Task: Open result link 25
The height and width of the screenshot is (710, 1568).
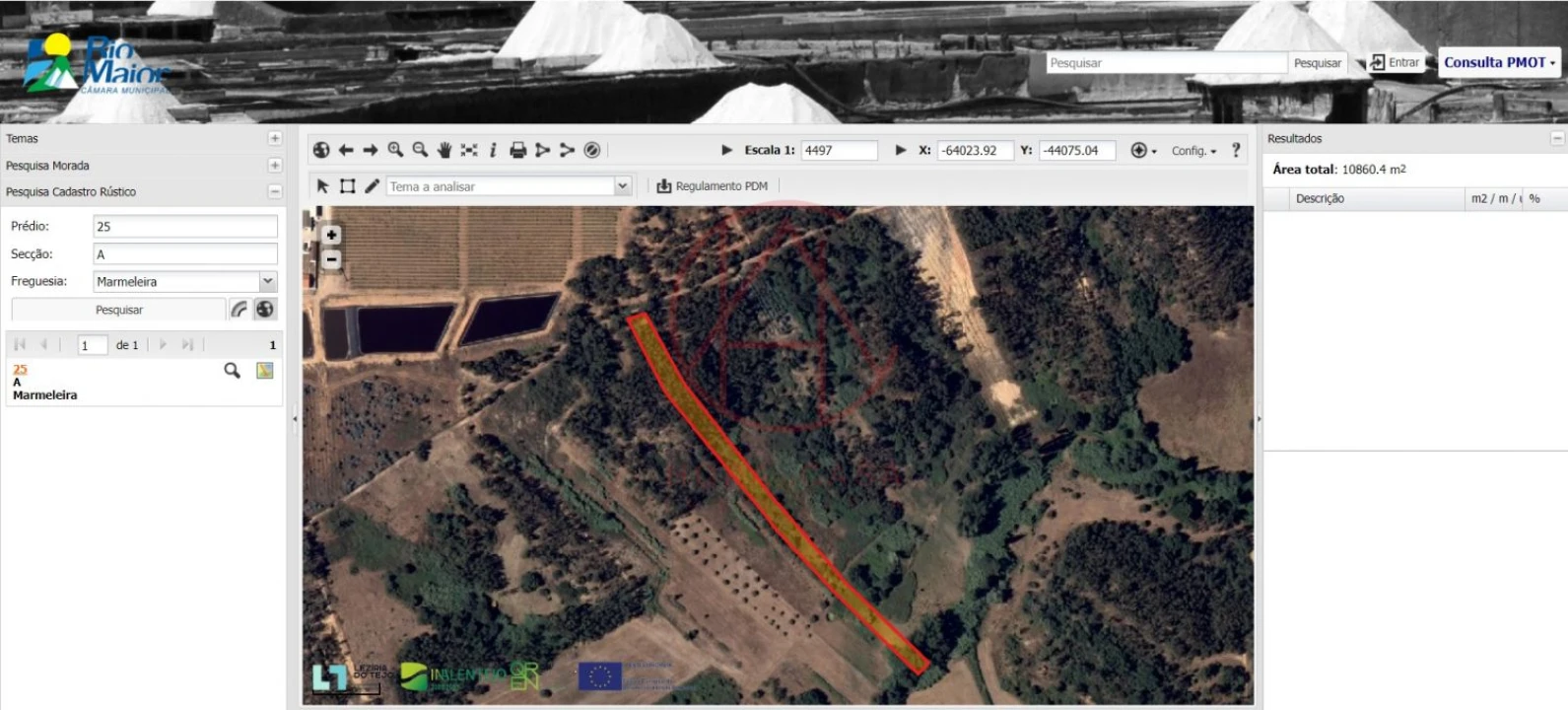Action: pyautogui.click(x=20, y=369)
